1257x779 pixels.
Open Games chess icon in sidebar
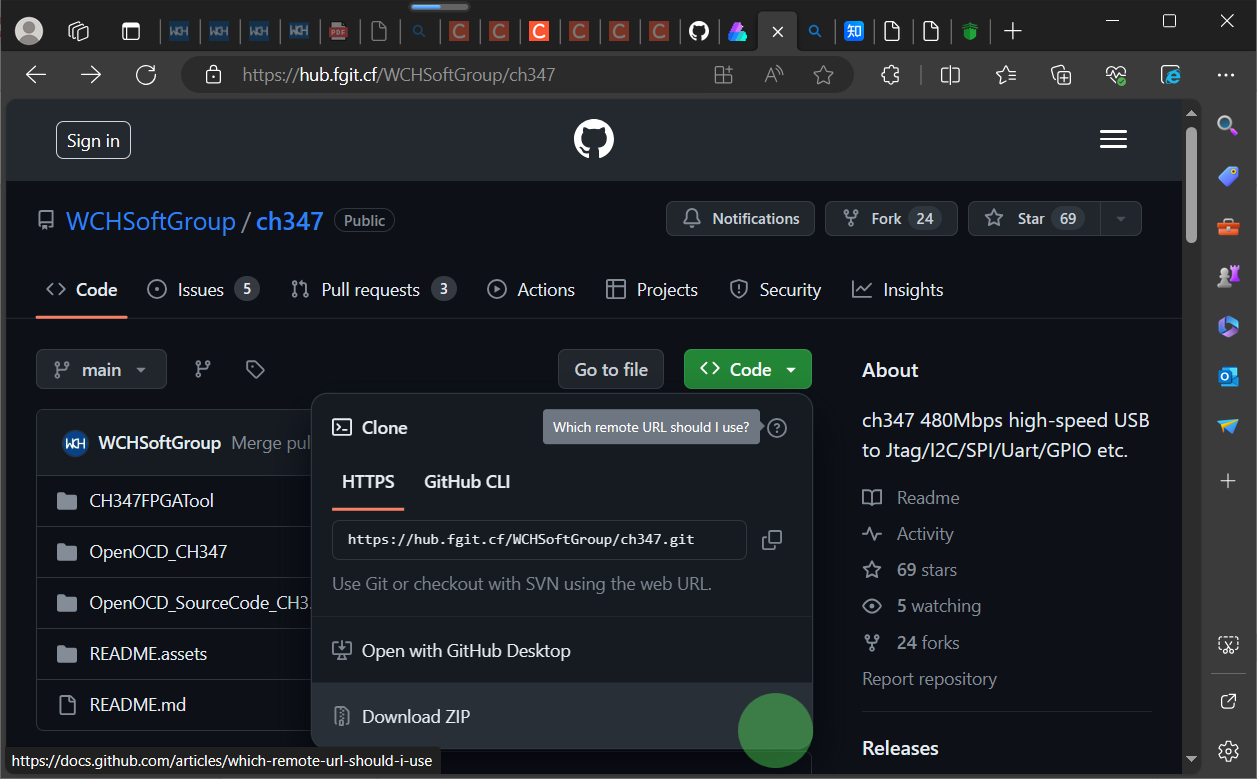(1228, 277)
